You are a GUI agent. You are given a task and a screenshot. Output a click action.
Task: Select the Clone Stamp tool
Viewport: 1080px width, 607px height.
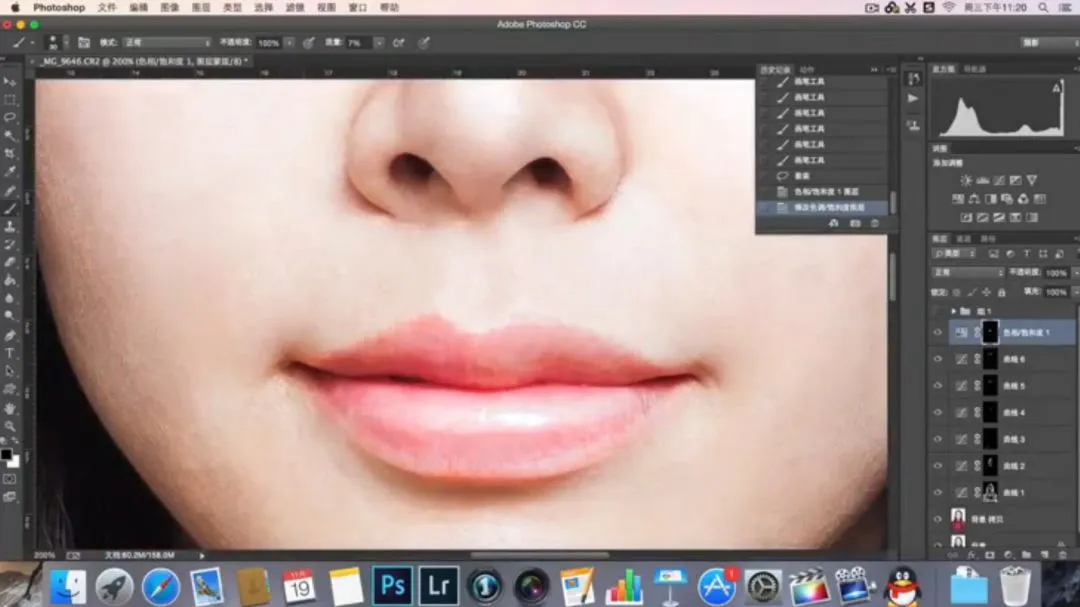tap(10, 227)
